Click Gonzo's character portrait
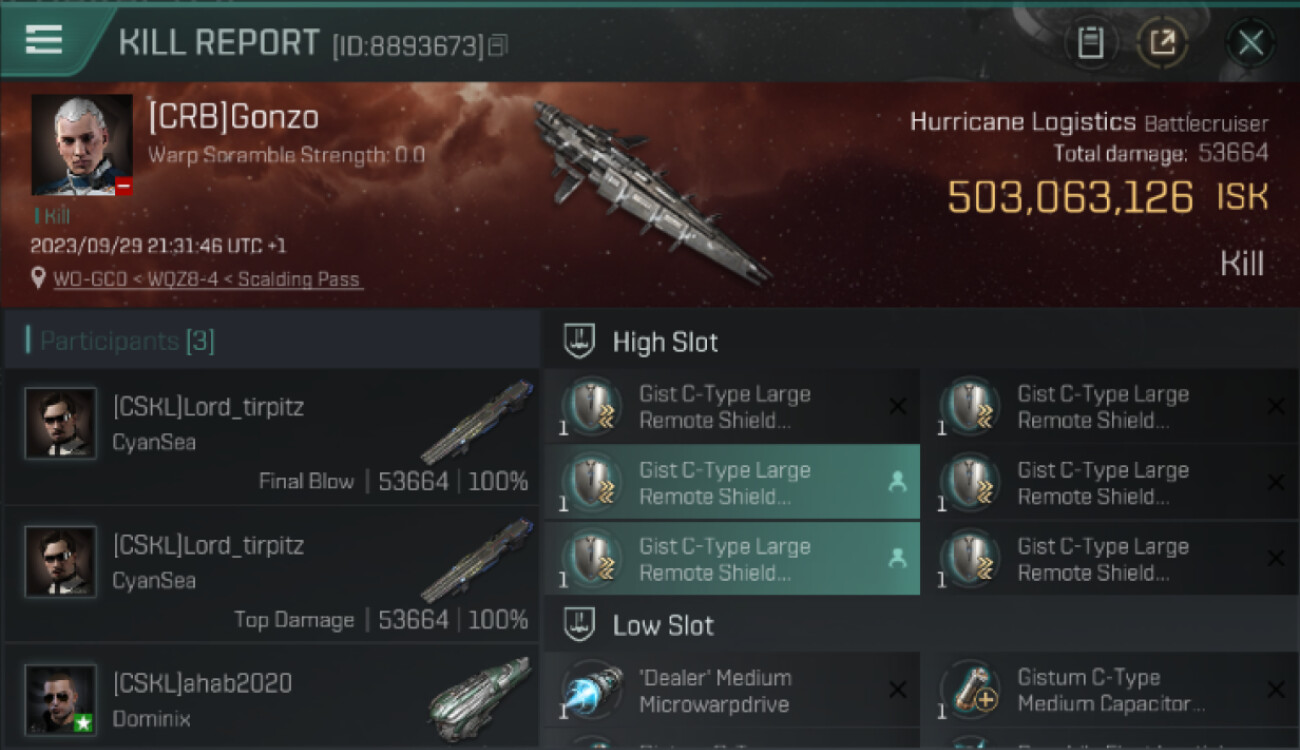This screenshot has height=750, width=1300. click(x=82, y=145)
